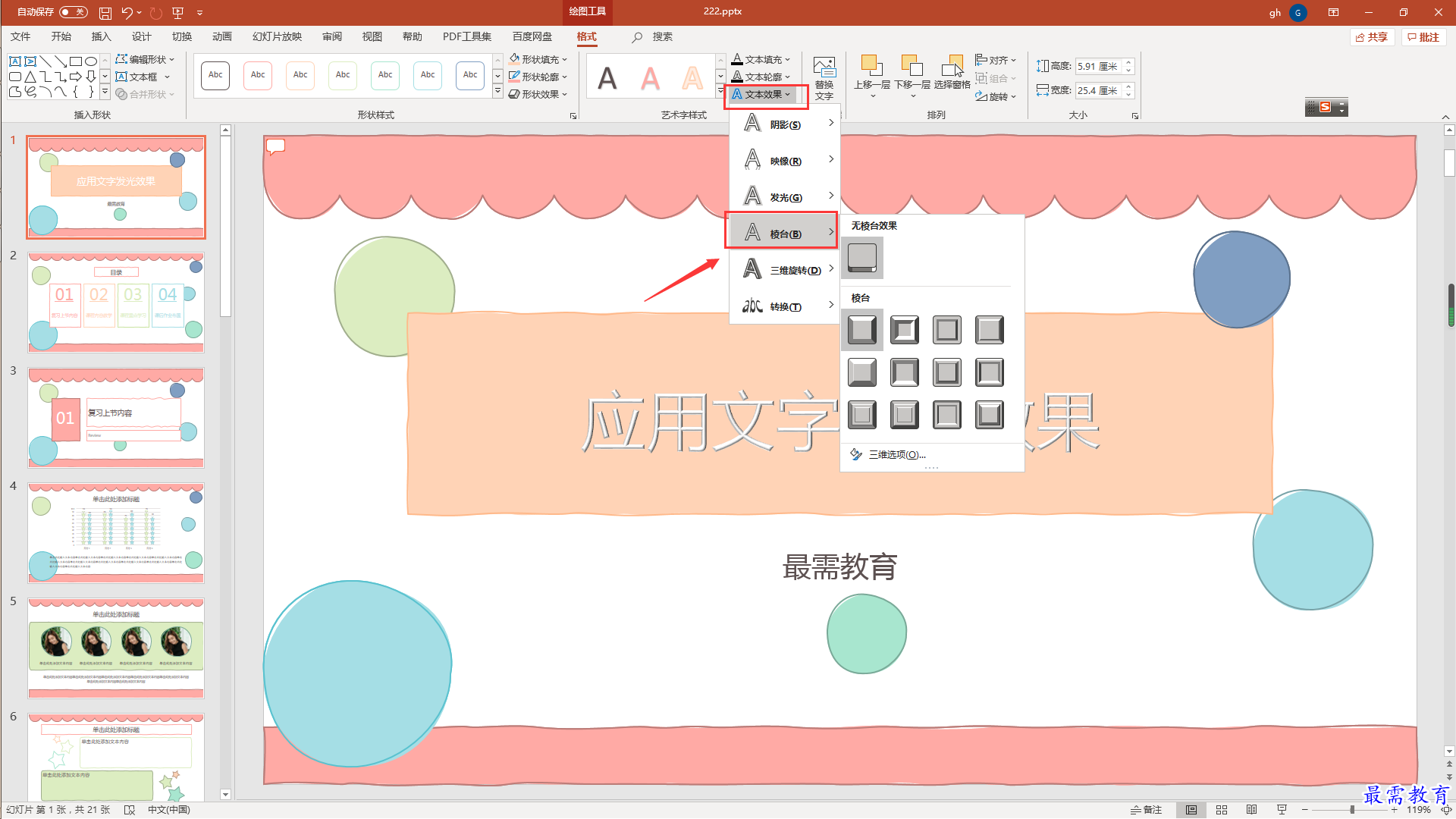
Task: Open 三维选项(O)... settings
Action: pyautogui.click(x=933, y=454)
